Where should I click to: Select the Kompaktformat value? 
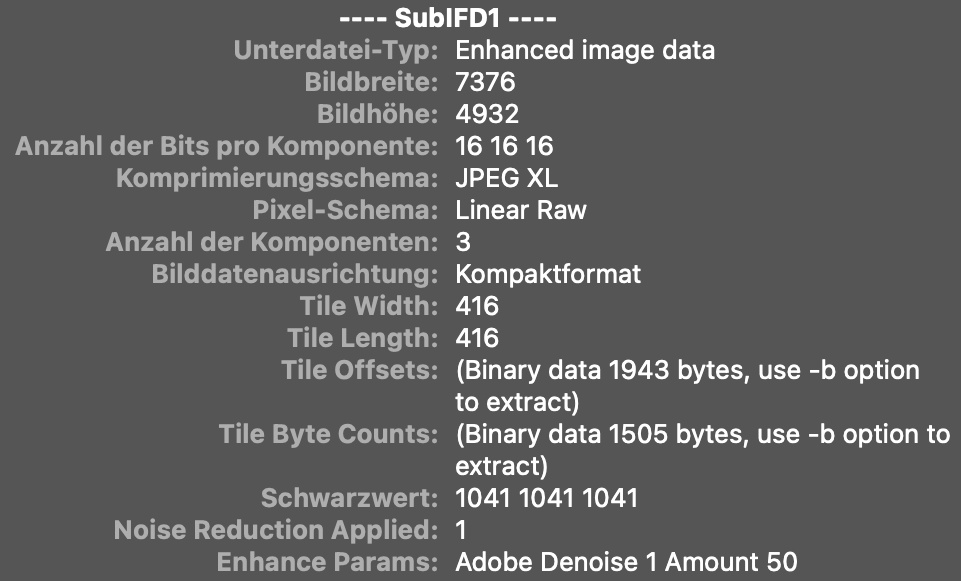pos(547,274)
